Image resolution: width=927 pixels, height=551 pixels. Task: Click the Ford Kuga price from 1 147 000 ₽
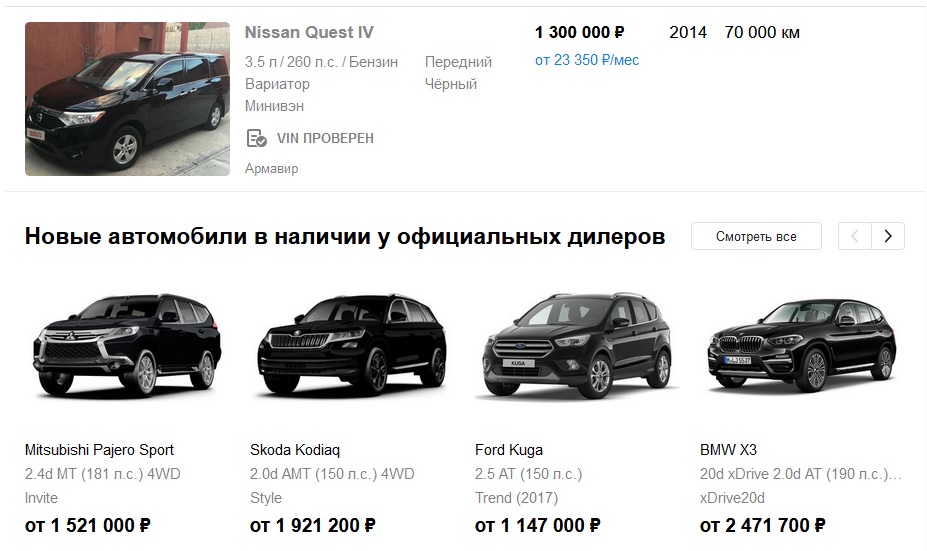[537, 525]
